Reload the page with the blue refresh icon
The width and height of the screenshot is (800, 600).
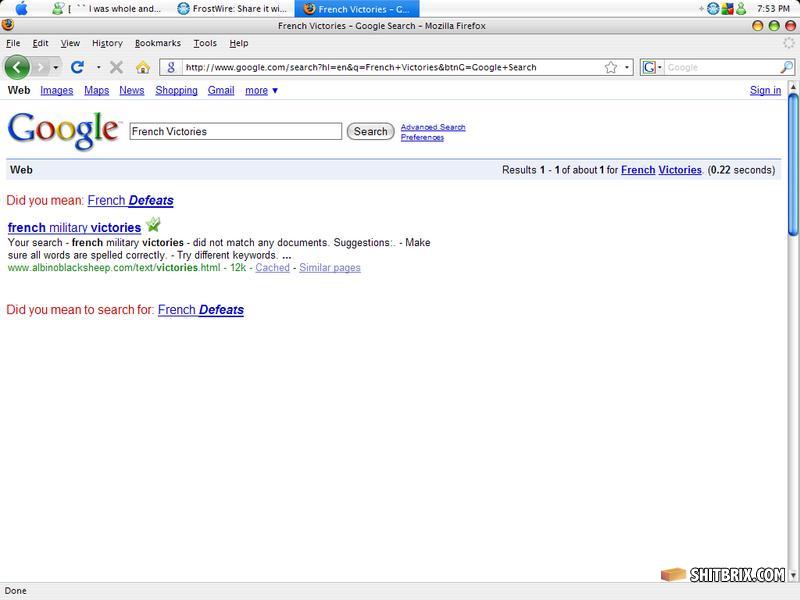tap(77, 67)
